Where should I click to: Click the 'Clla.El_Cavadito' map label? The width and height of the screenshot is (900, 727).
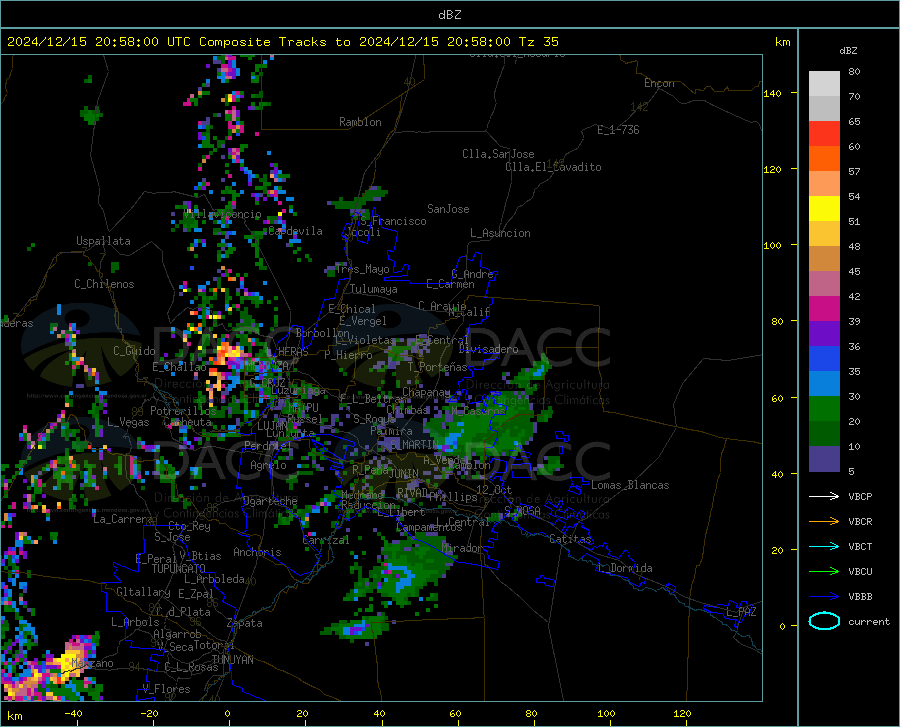553,167
